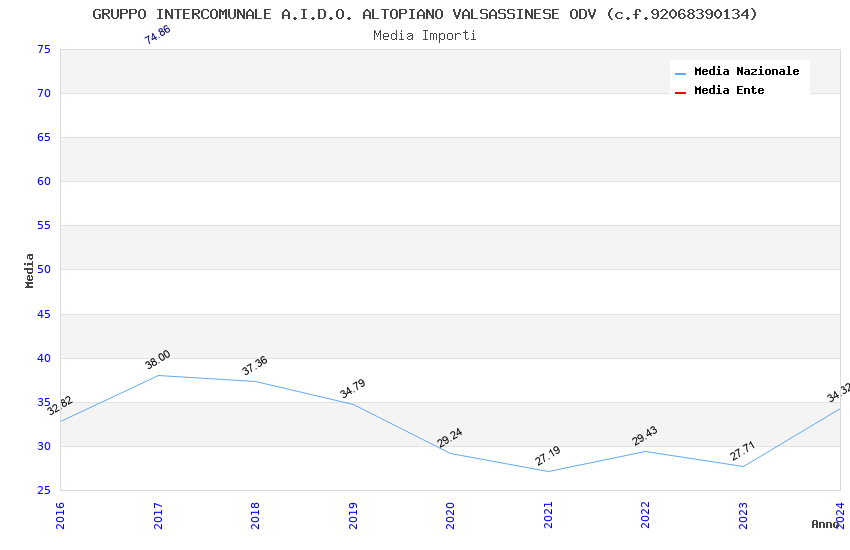Click the 2018 x-axis year label

click(255, 515)
